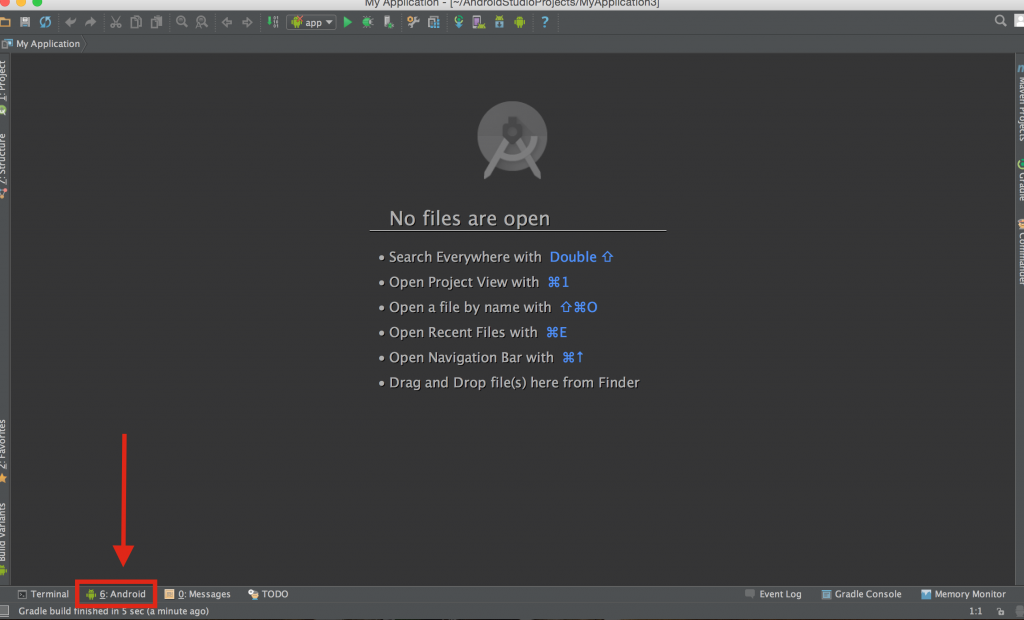The image size is (1024, 620).
Task: Click the ⌘↑ Navigation Bar shortcut hint
Action: coord(573,357)
